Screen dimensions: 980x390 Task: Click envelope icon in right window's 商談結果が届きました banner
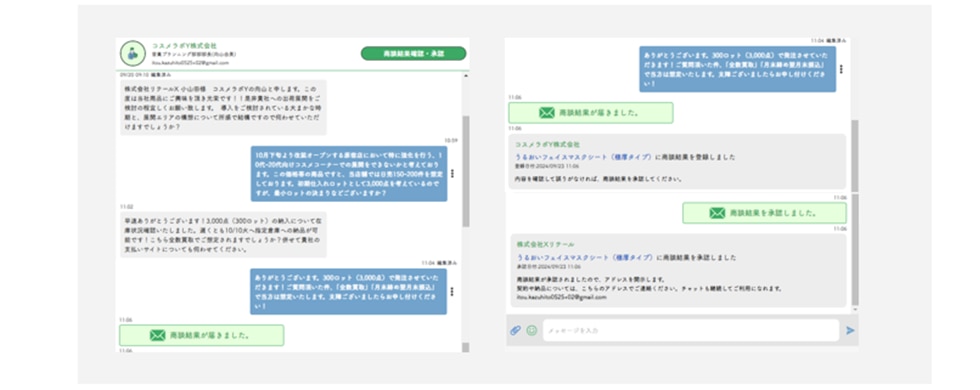(x=547, y=112)
